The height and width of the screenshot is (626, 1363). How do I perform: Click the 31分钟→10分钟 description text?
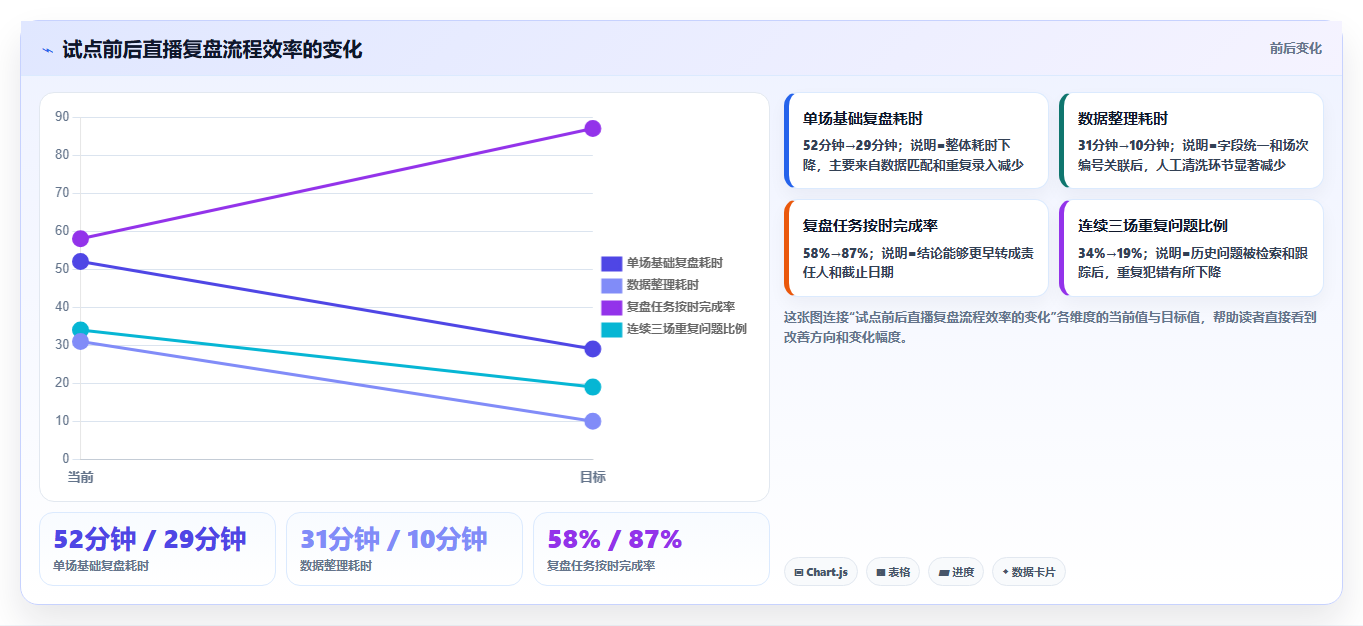[x=1194, y=155]
